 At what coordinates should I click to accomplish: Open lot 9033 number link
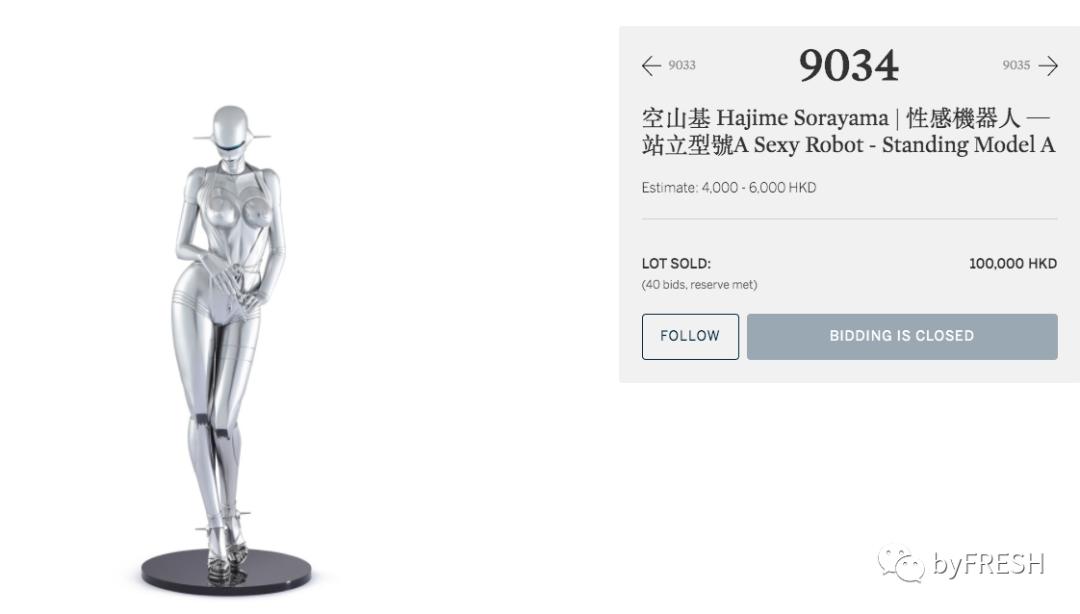click(x=682, y=65)
